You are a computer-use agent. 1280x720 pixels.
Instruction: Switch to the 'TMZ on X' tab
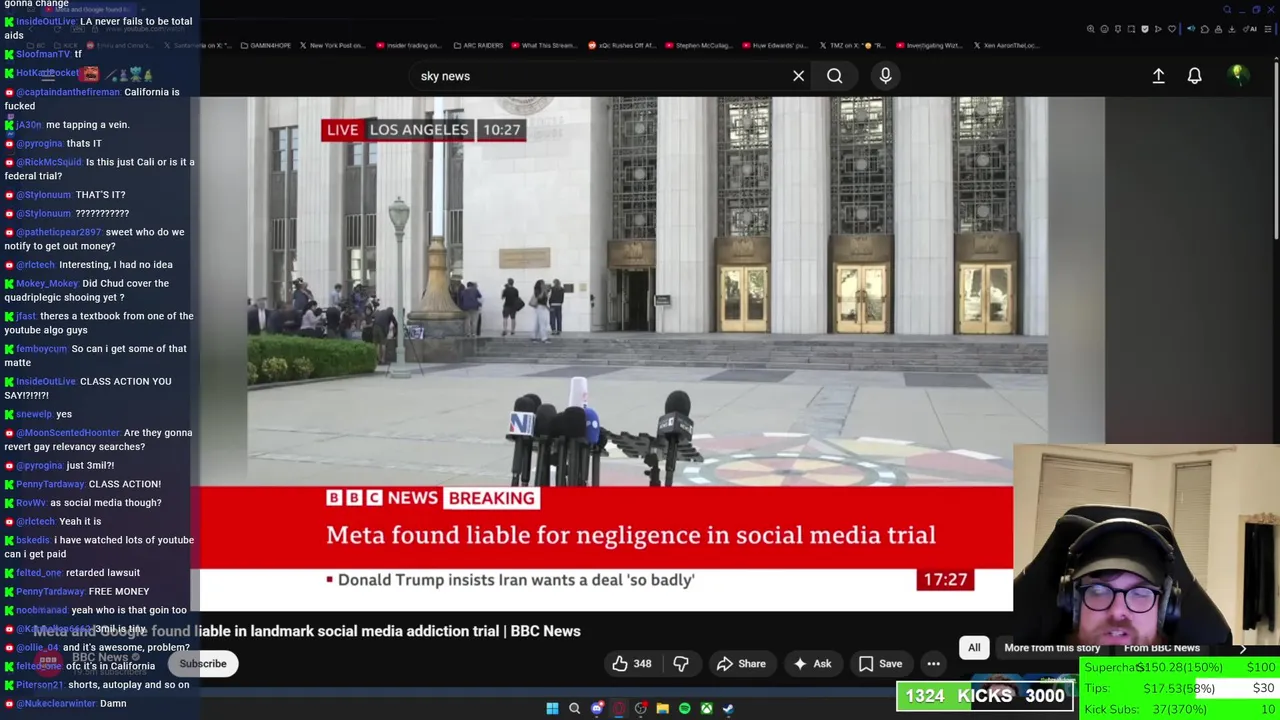point(851,45)
